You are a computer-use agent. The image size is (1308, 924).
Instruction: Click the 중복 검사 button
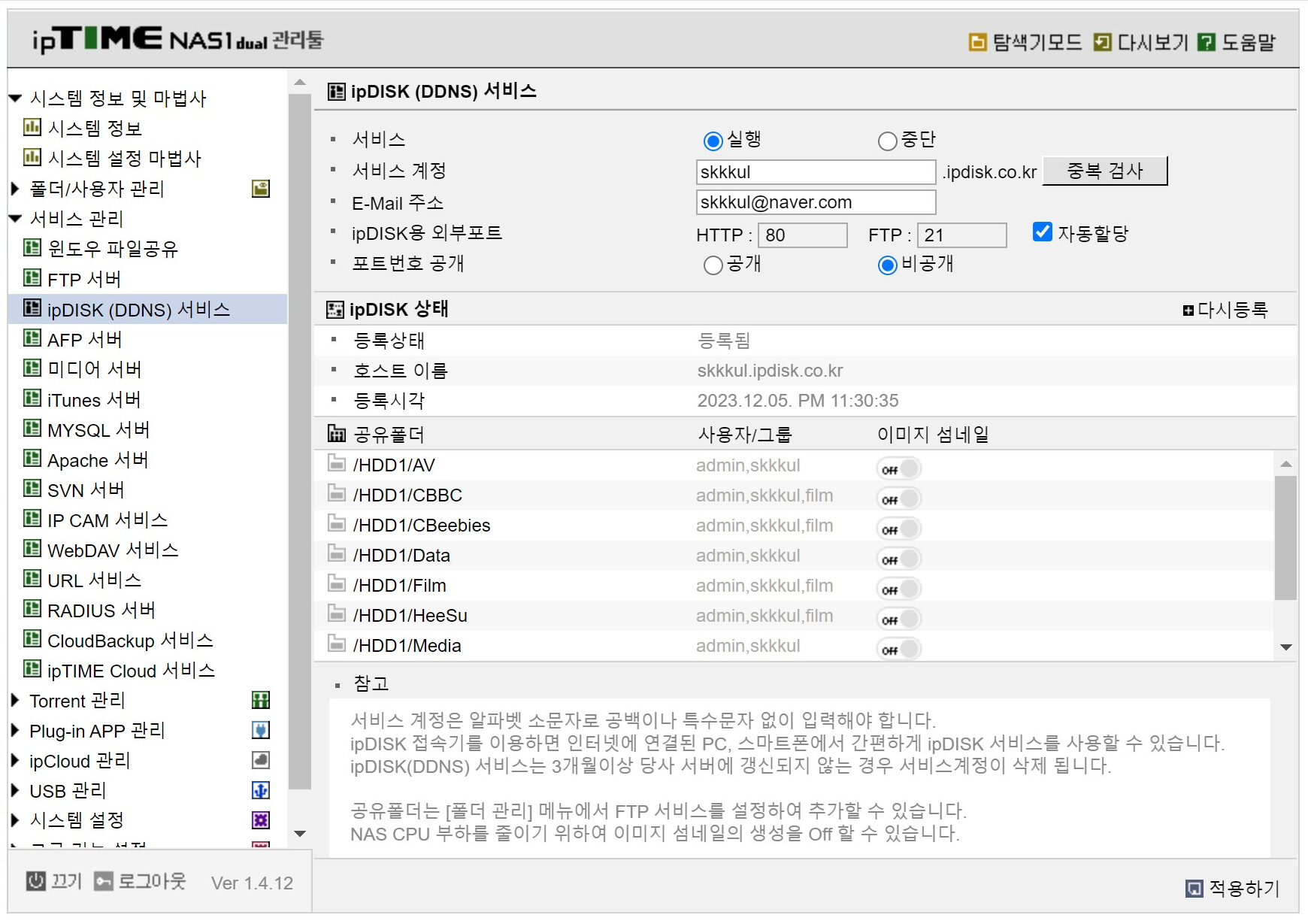(1105, 171)
